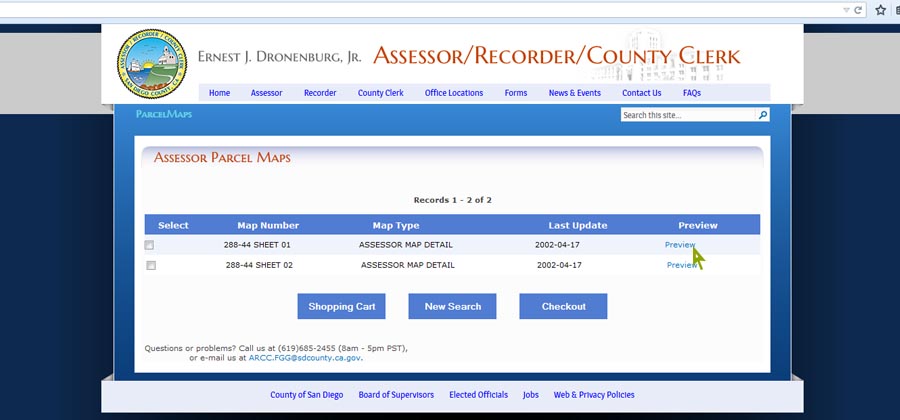Preview the SHEET 01 parcel map
Screen dimensions: 900x420
click(x=679, y=245)
